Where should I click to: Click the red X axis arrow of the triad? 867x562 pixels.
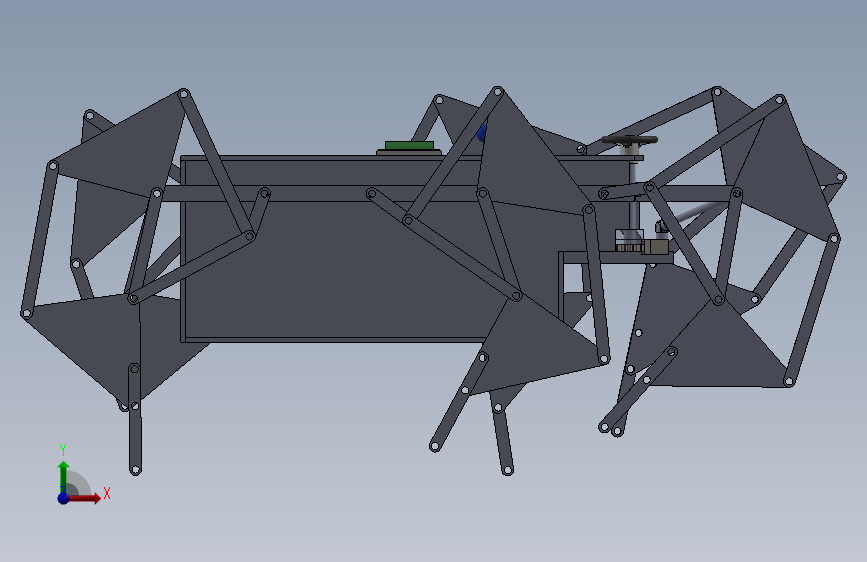[84, 498]
